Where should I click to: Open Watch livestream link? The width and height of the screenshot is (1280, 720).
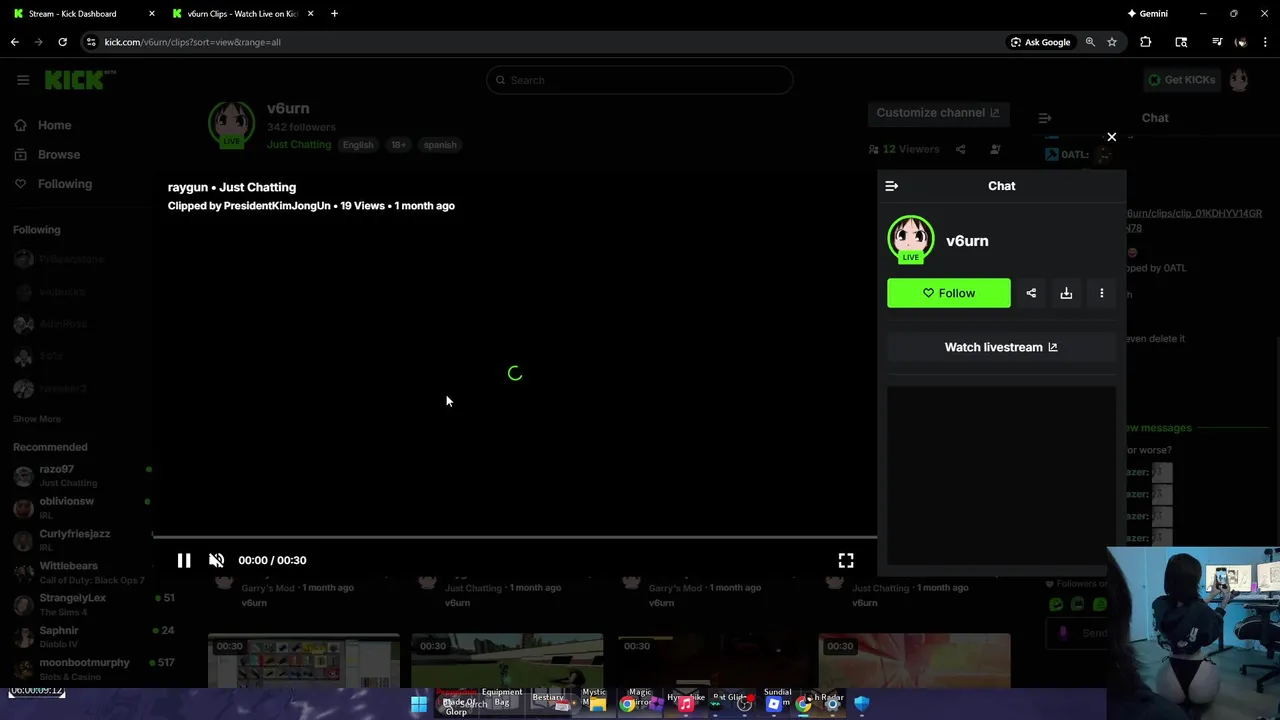coord(1001,347)
